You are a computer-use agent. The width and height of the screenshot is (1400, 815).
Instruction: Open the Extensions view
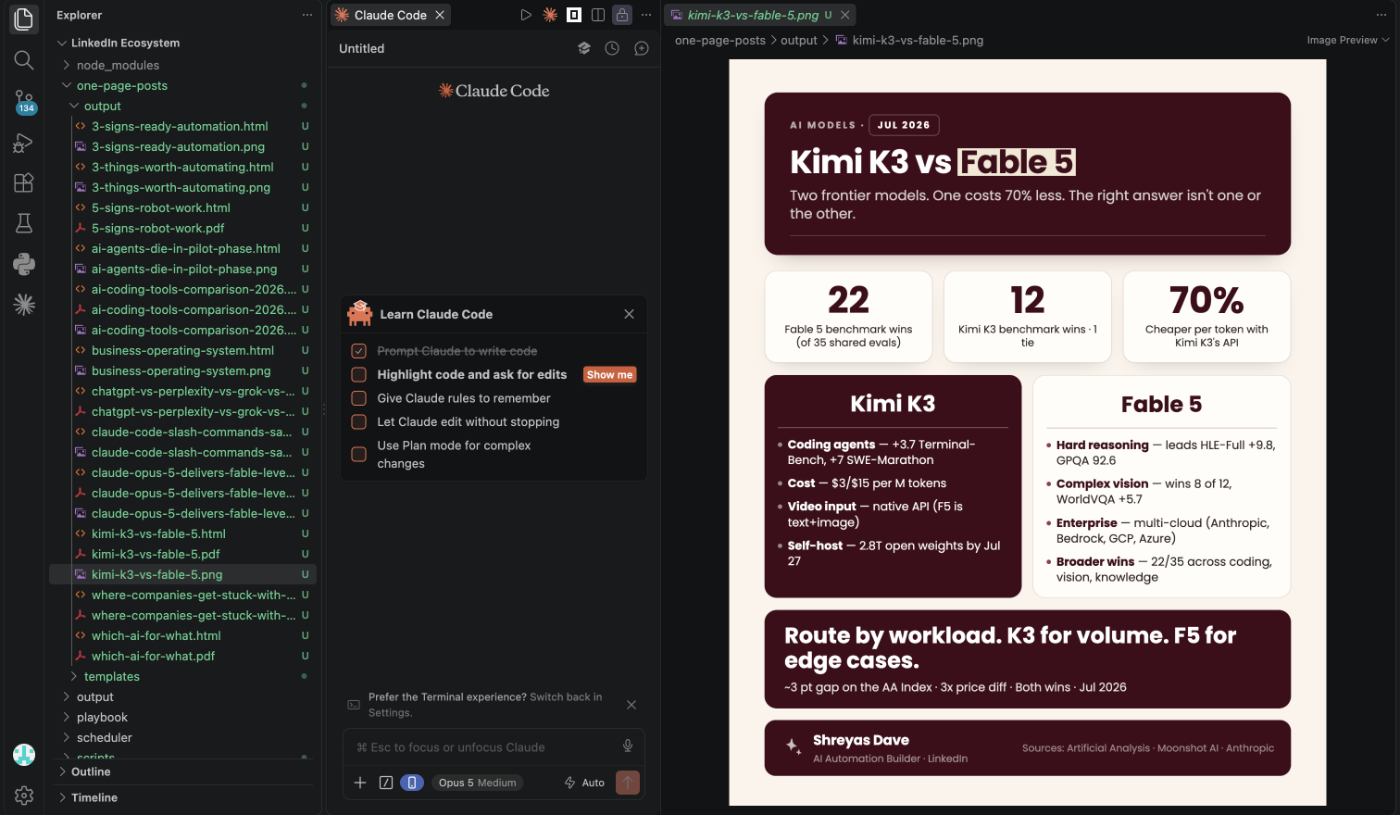pyautogui.click(x=24, y=183)
